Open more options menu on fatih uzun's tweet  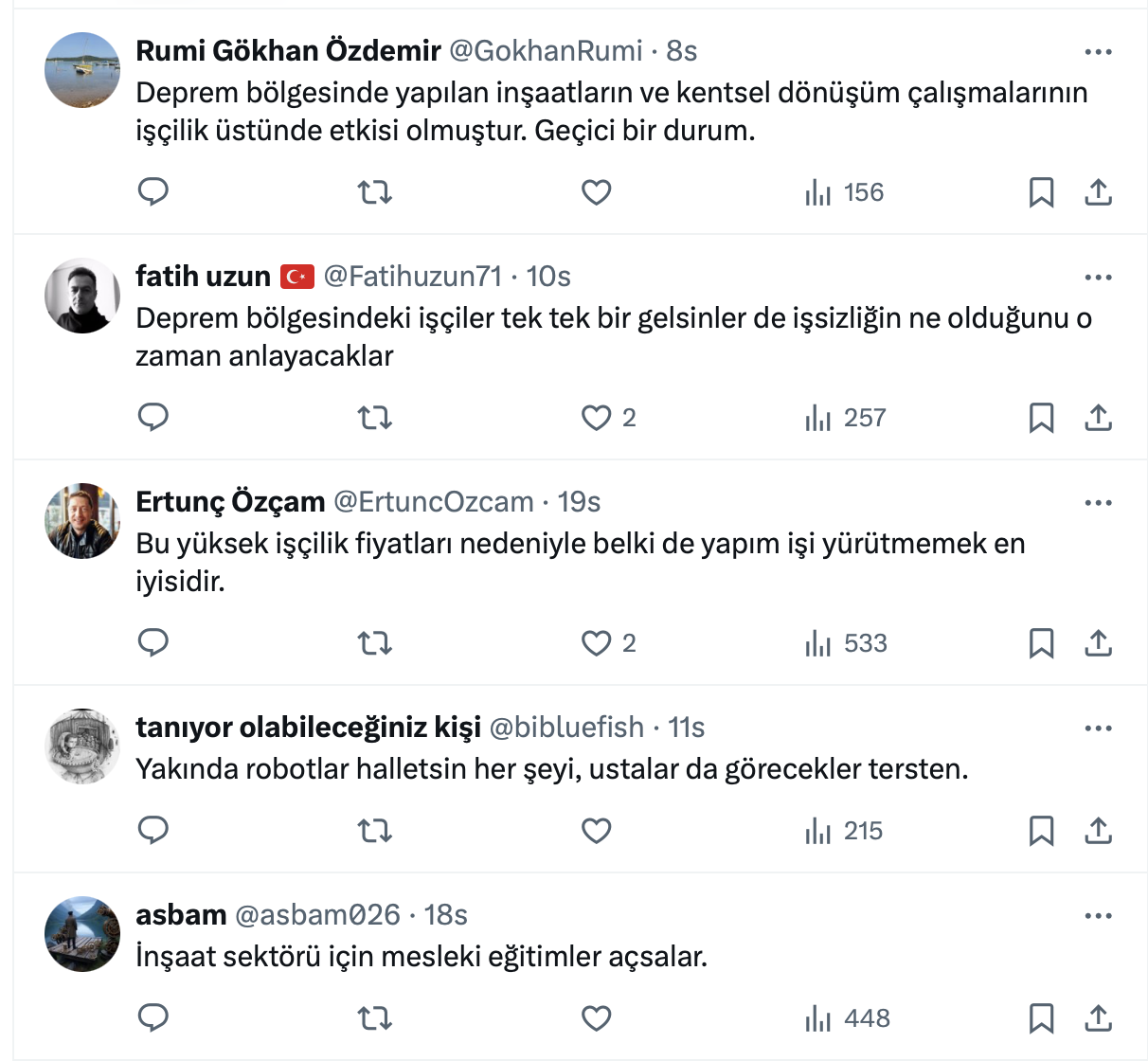(x=1098, y=278)
